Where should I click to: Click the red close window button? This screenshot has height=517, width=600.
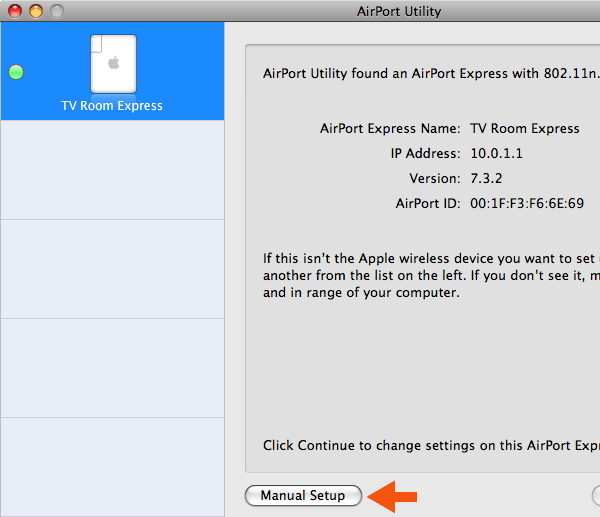coord(15,11)
